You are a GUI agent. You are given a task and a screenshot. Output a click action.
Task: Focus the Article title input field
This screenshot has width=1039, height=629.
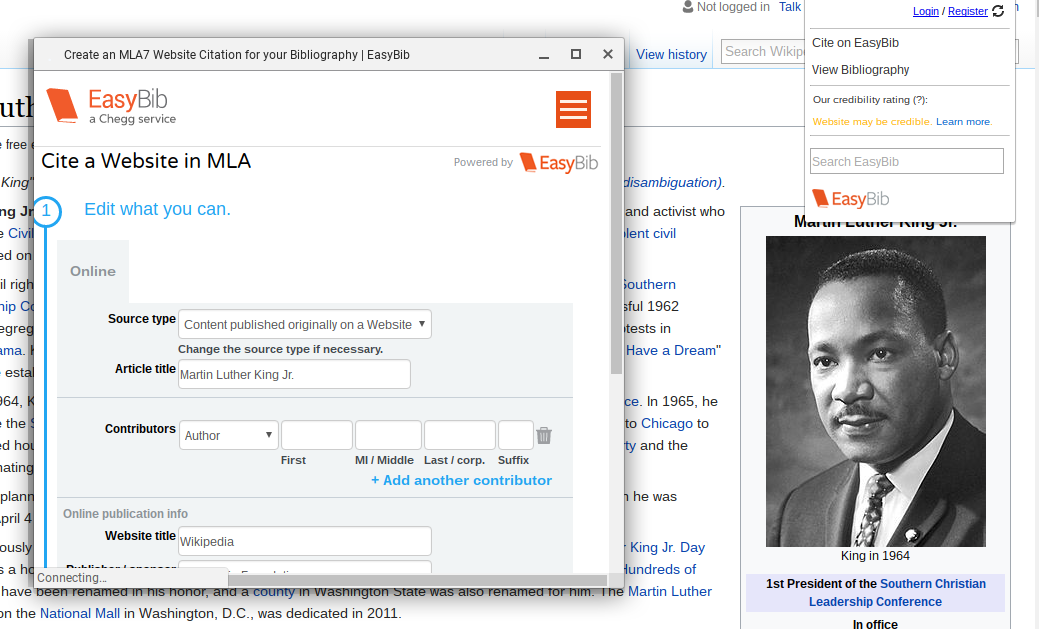pos(294,374)
